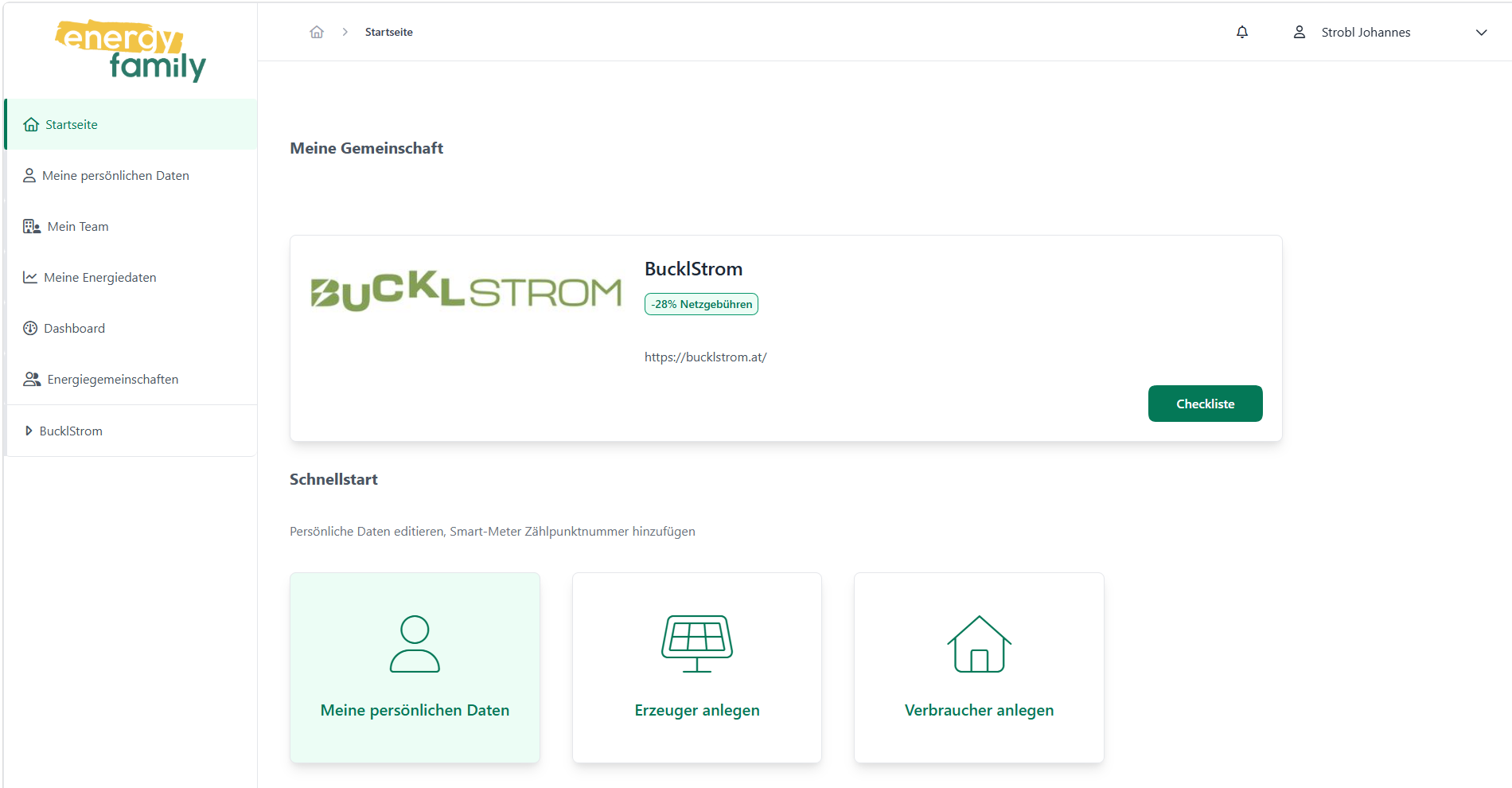Click the Startseite breadcrumb text

click(x=388, y=32)
